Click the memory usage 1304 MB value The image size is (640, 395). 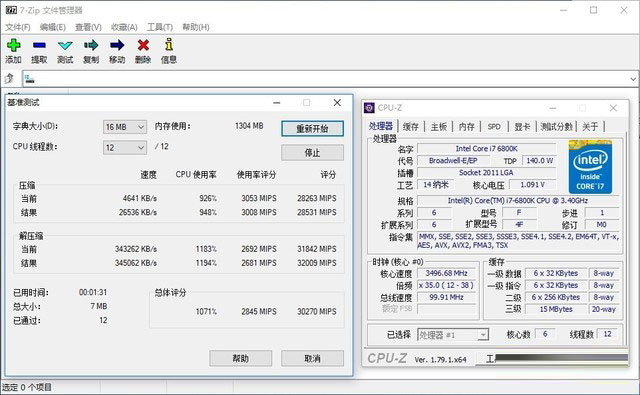click(249, 126)
